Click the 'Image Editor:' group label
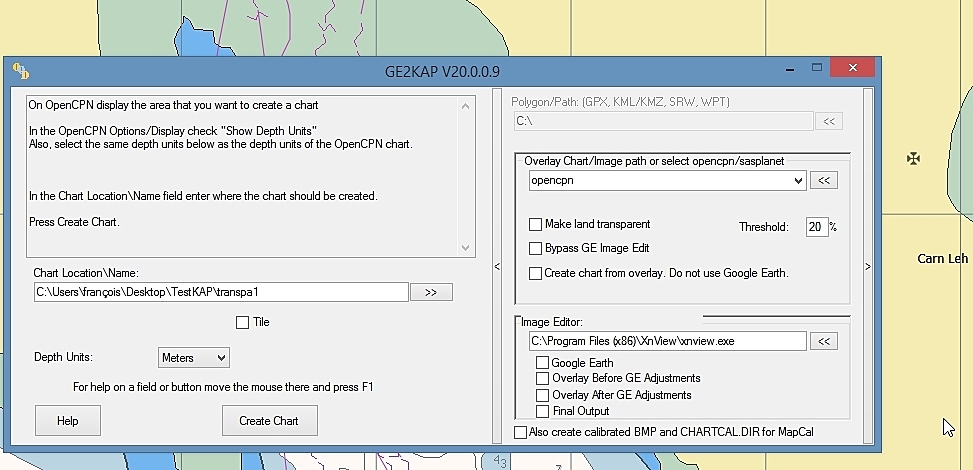The height and width of the screenshot is (470, 973). pyautogui.click(x=552, y=323)
